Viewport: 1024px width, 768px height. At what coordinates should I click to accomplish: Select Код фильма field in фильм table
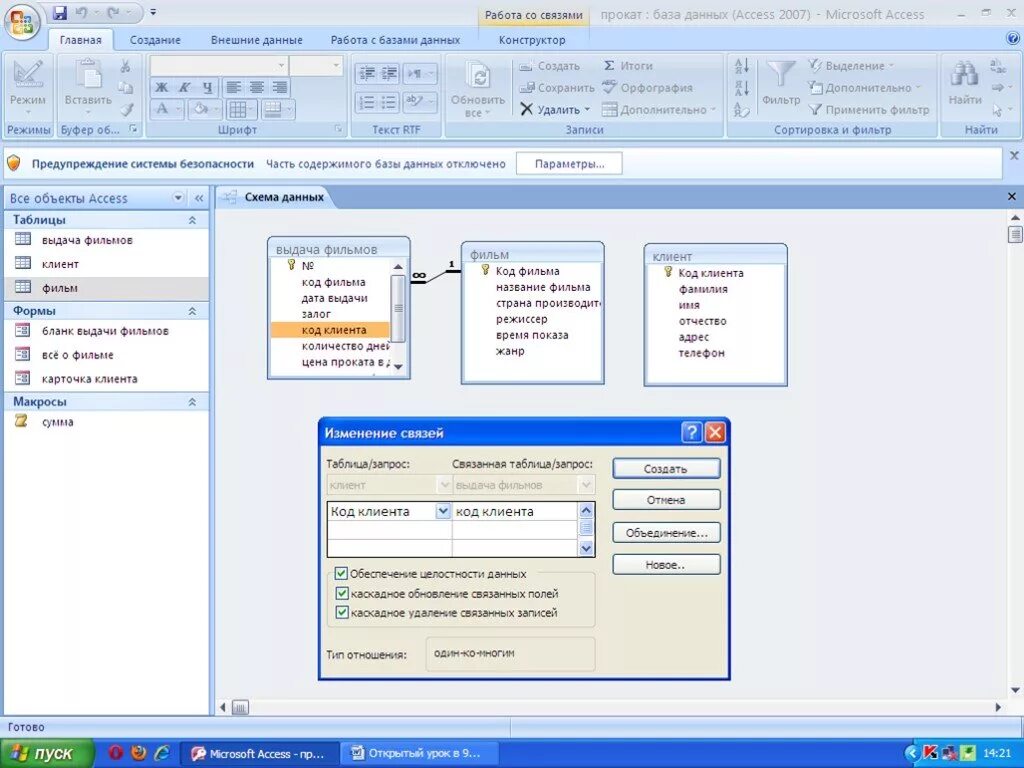point(528,271)
